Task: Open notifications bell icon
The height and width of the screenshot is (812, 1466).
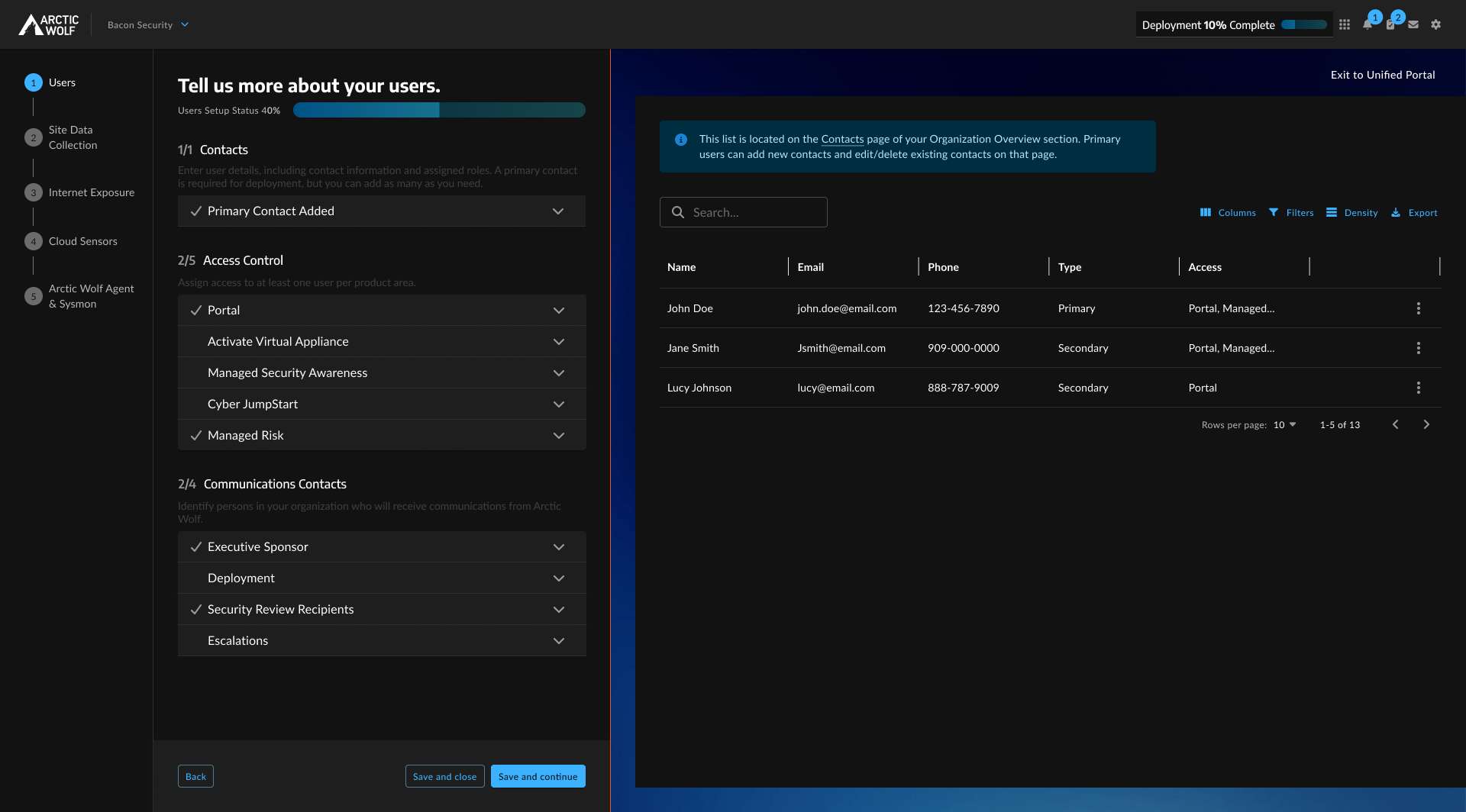Action: [1368, 24]
